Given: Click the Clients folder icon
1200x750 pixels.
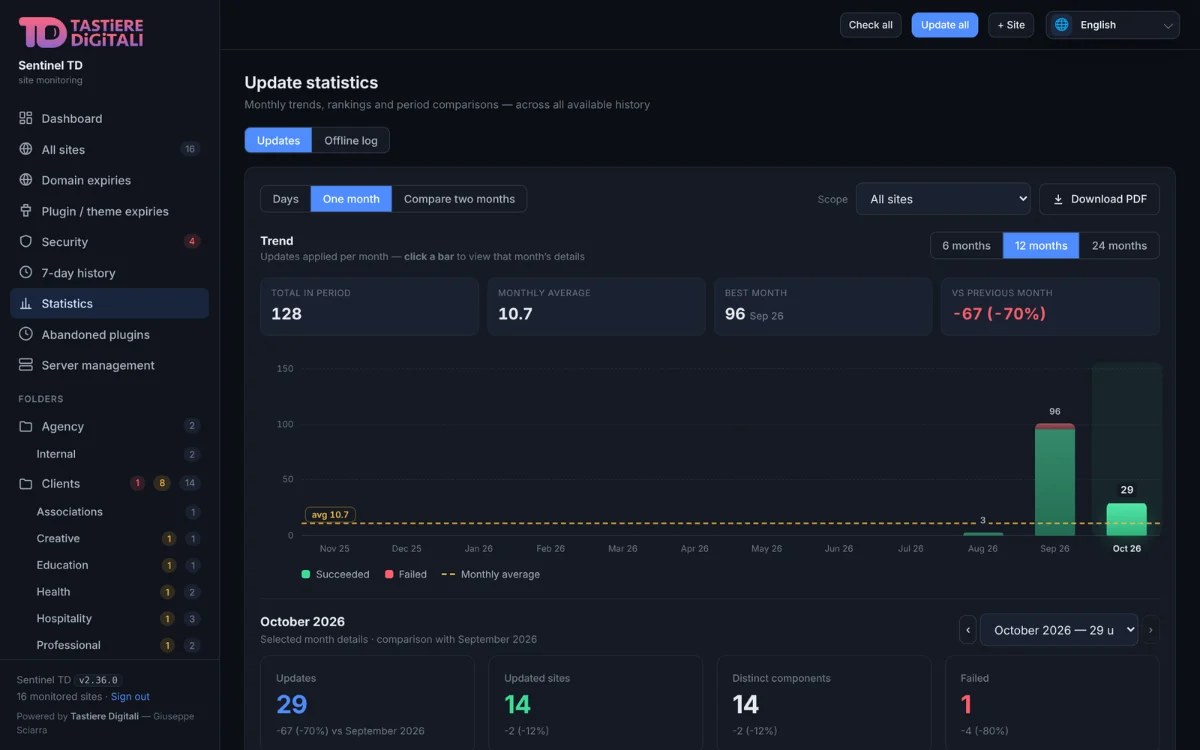Looking at the screenshot, I should (x=26, y=483).
